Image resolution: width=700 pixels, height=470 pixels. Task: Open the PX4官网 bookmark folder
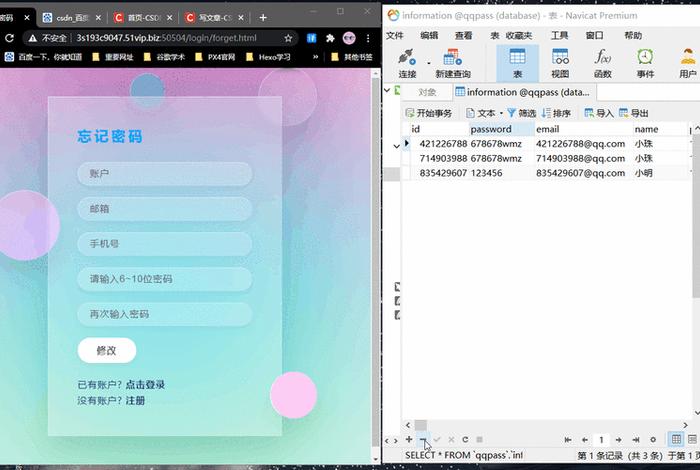[x=216, y=57]
